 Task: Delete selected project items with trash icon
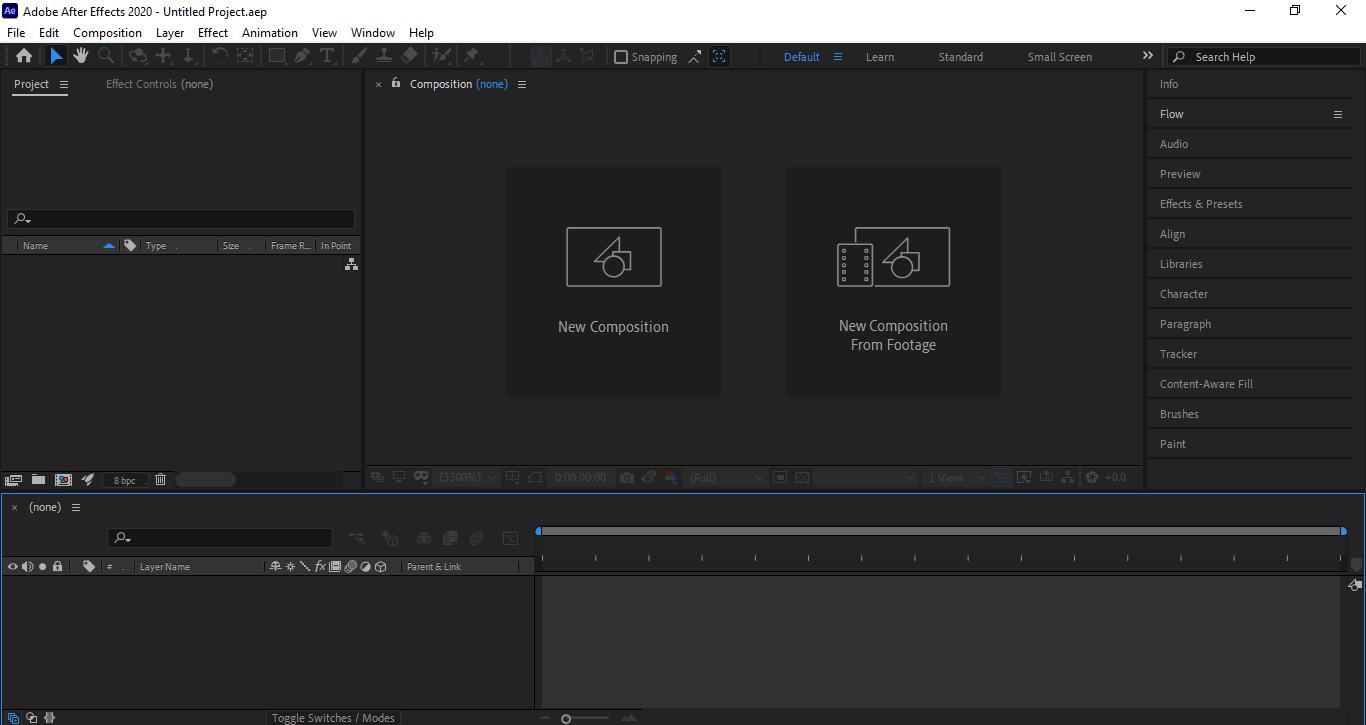point(160,480)
